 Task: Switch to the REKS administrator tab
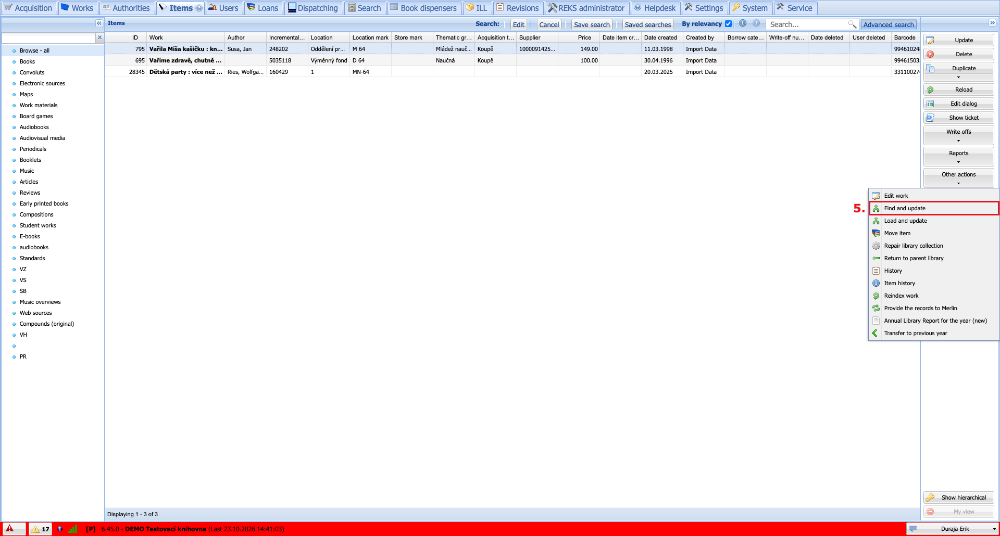pyautogui.click(x=586, y=8)
